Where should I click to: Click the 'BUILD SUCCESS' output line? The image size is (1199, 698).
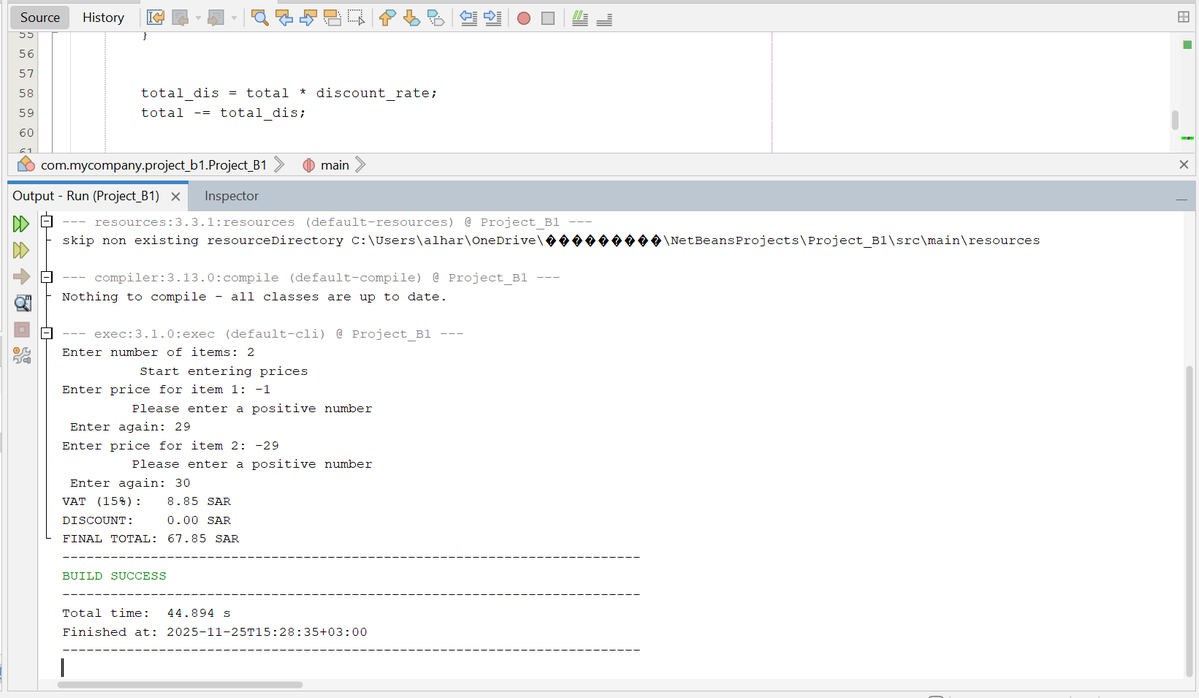(114, 576)
